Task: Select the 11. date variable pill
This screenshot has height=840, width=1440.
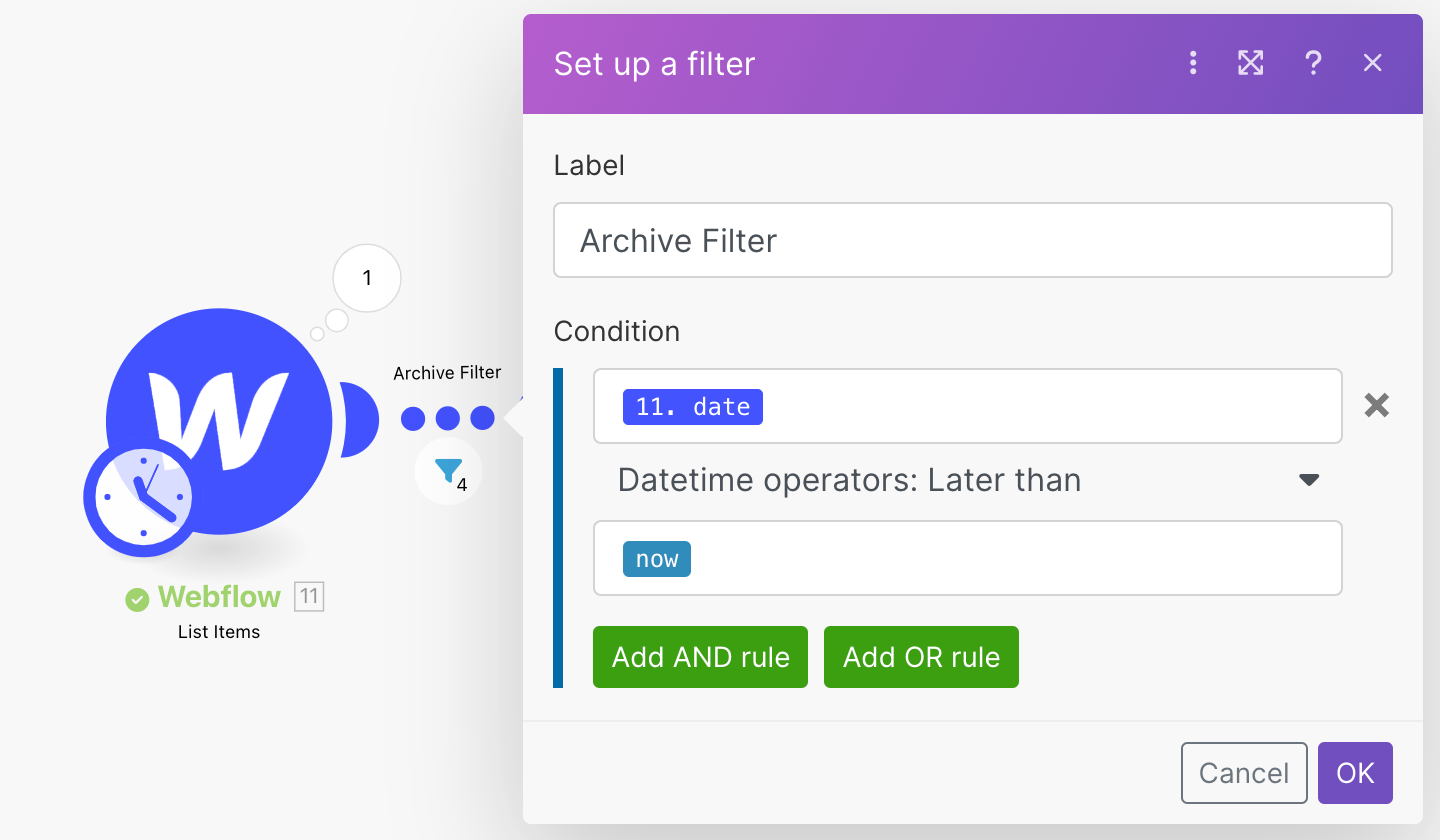Action: point(693,407)
